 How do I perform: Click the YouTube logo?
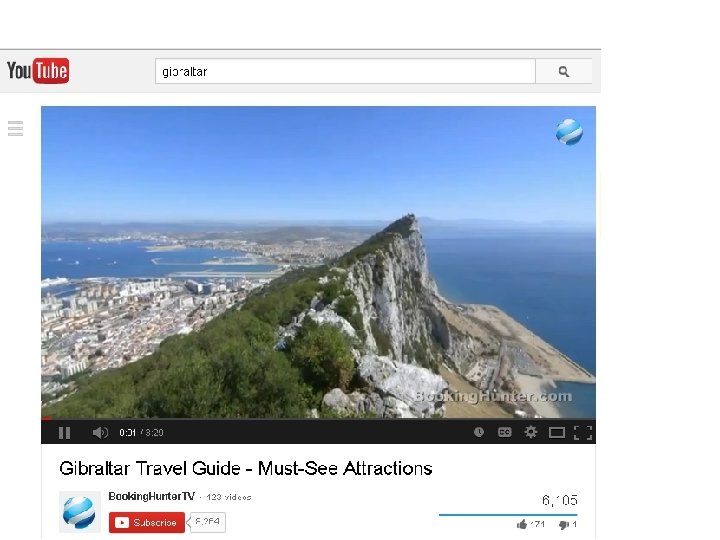pos(38,71)
